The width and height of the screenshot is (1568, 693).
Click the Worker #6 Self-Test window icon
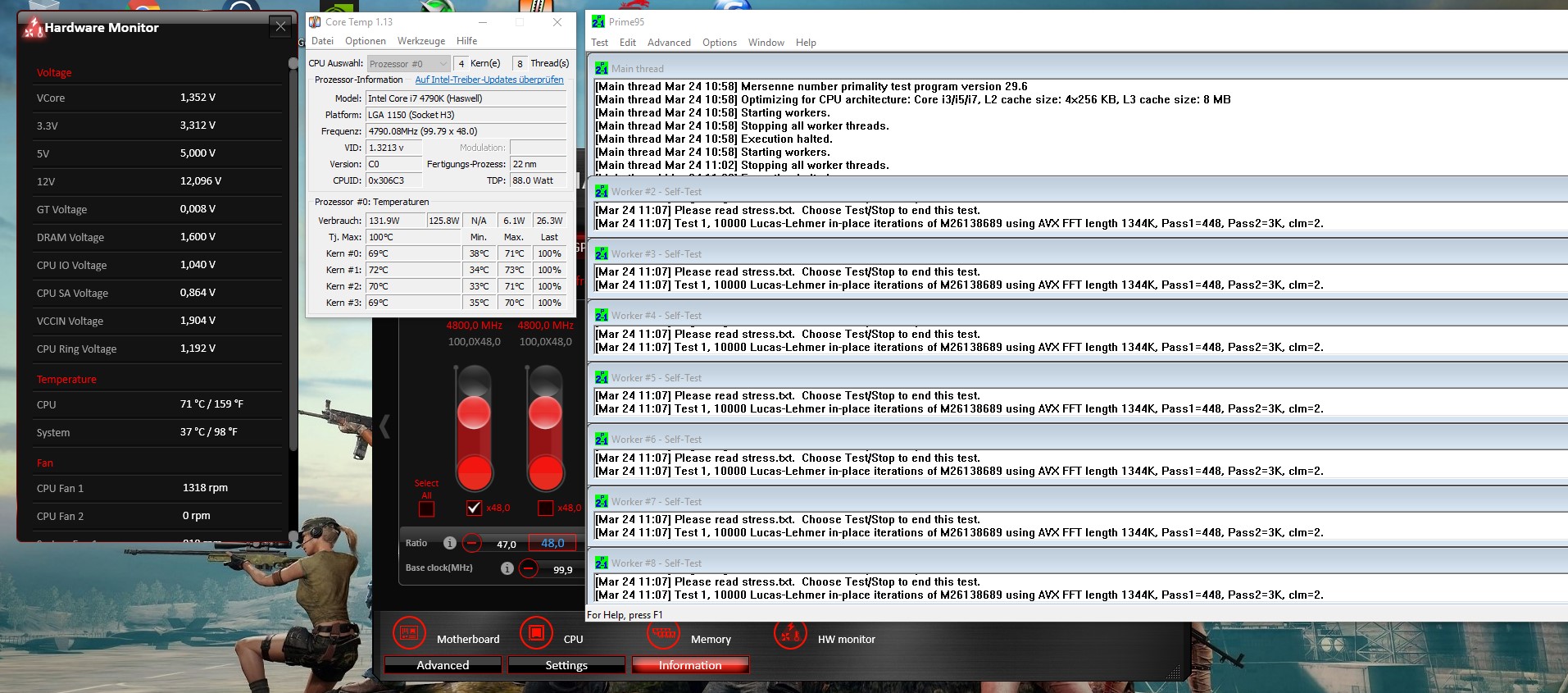click(602, 440)
